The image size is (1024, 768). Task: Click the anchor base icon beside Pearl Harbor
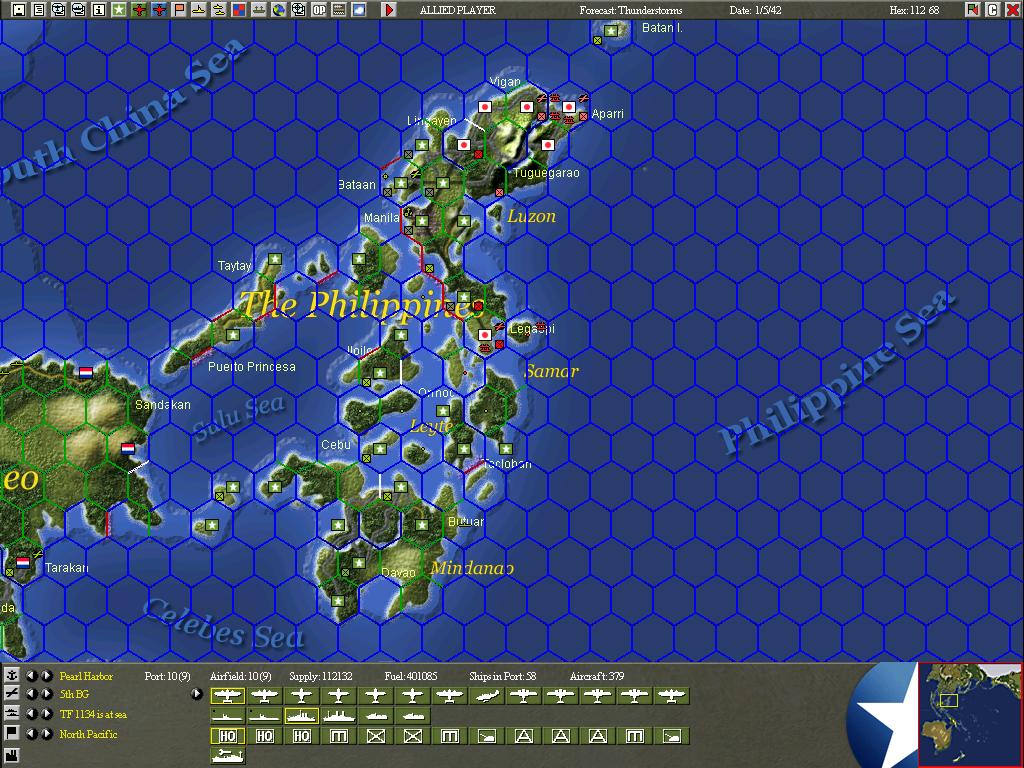[x=12, y=675]
